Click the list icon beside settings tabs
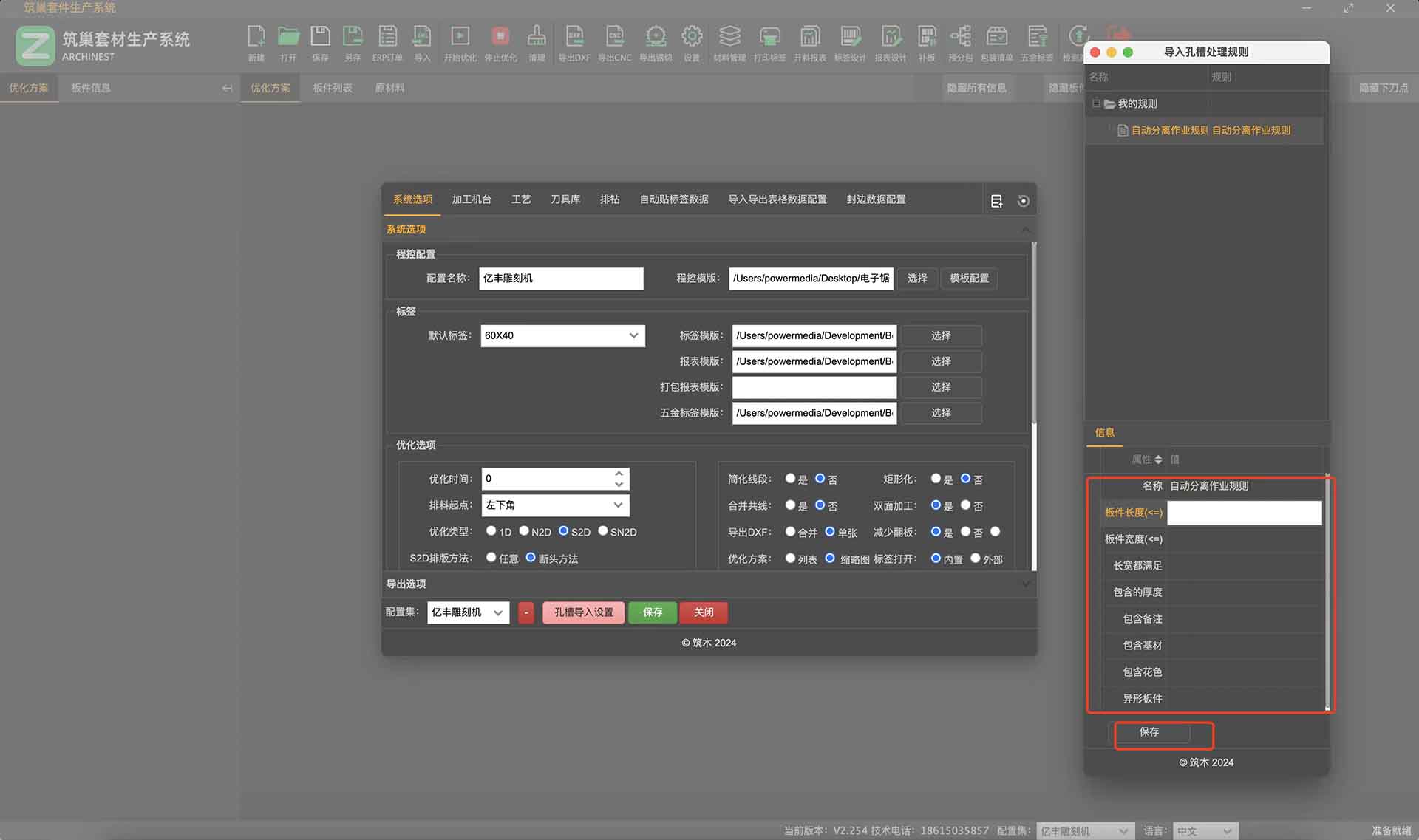 point(996,201)
